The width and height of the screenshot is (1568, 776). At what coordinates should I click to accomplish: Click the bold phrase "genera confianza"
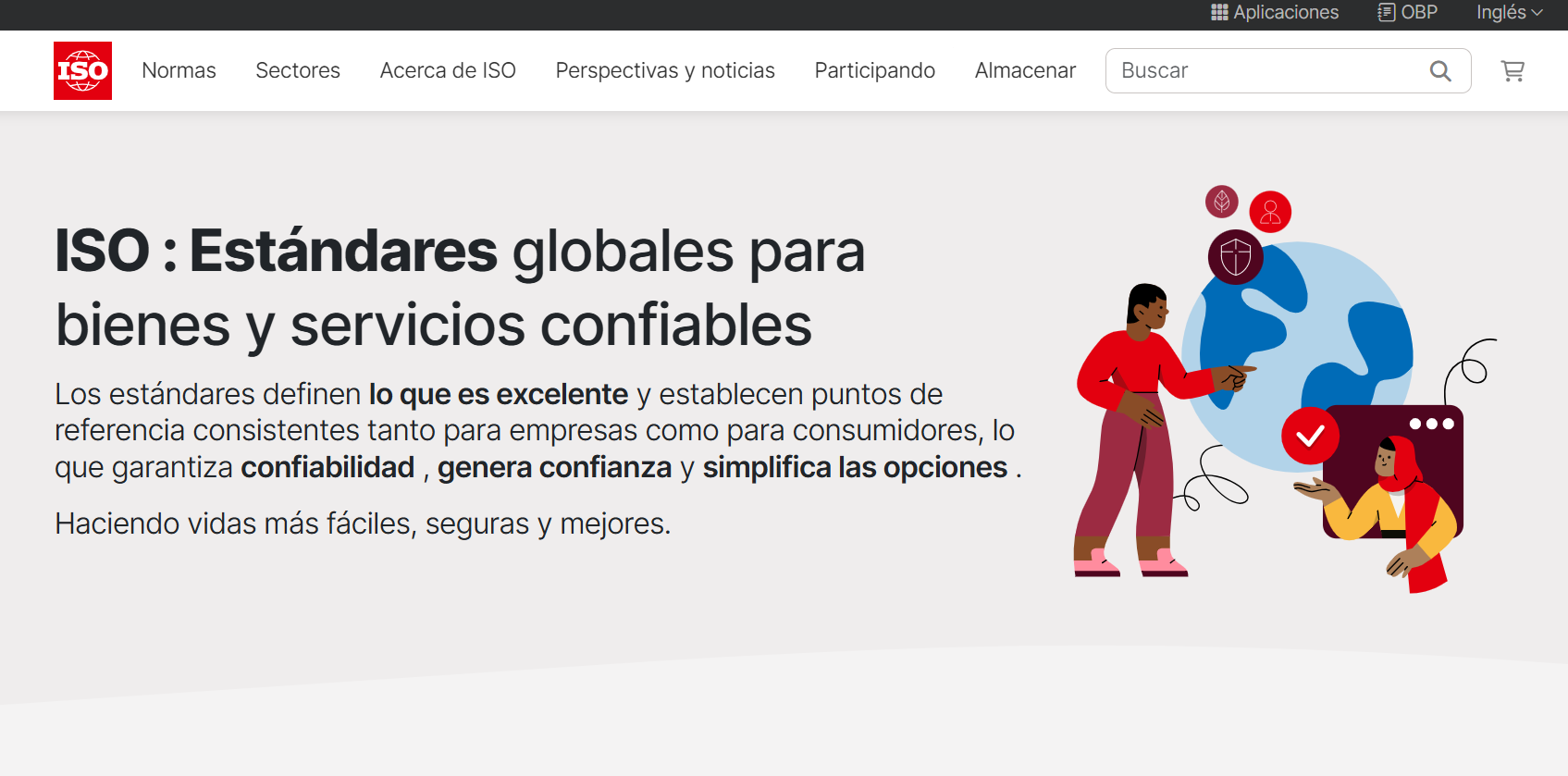pyautogui.click(x=554, y=467)
